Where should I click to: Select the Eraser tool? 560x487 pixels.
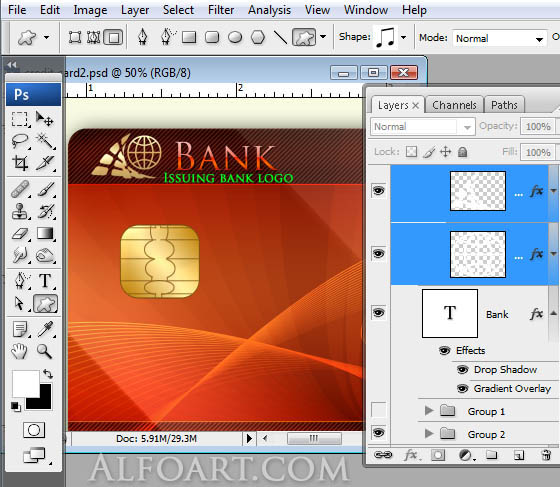tap(20, 234)
